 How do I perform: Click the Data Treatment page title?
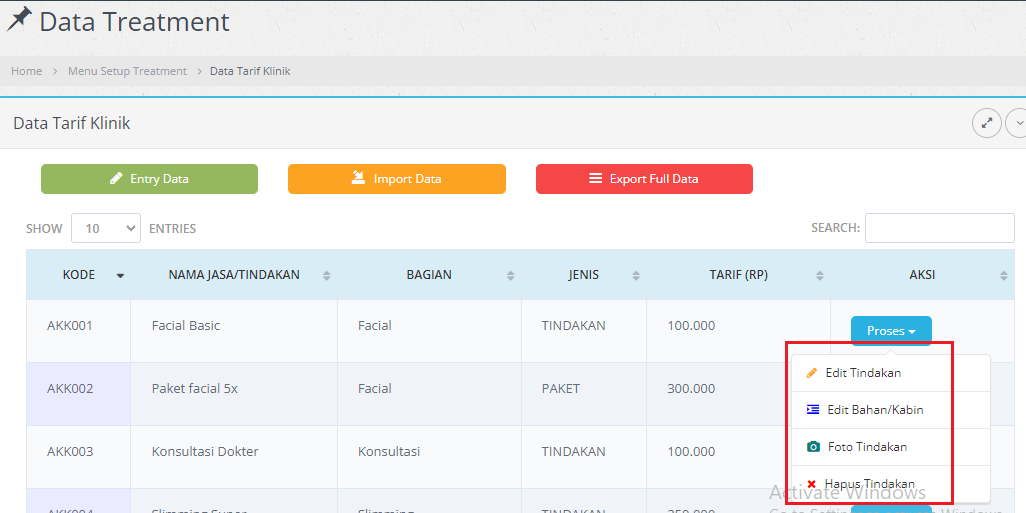(134, 22)
